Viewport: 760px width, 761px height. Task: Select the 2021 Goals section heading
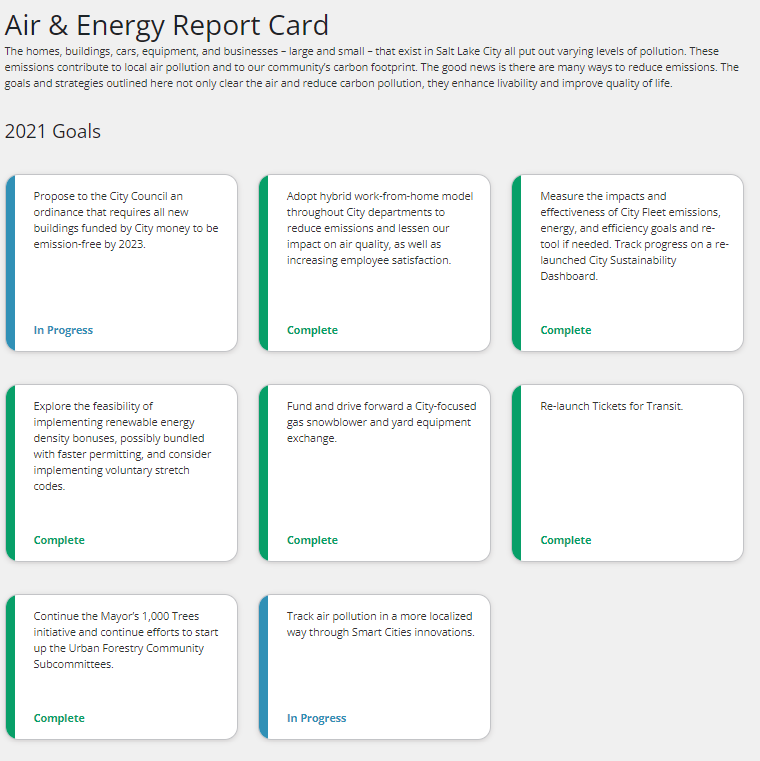click(52, 132)
